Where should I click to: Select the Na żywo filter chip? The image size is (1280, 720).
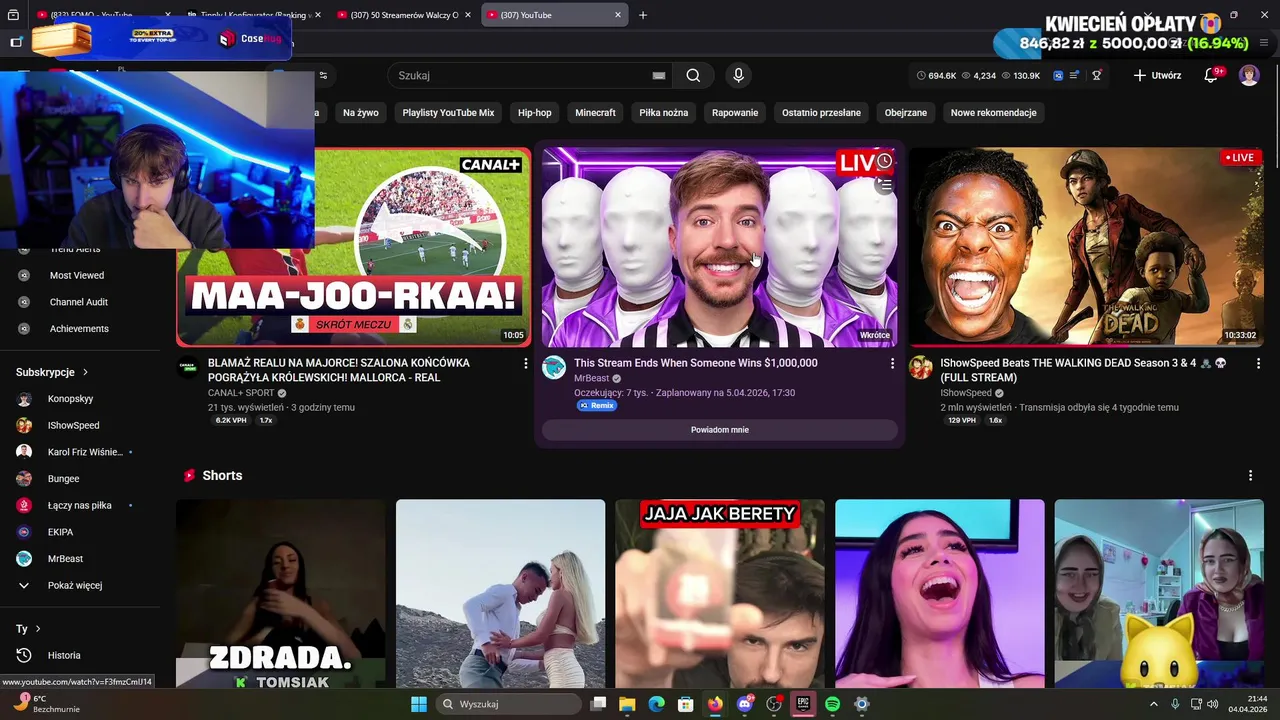[x=361, y=113]
